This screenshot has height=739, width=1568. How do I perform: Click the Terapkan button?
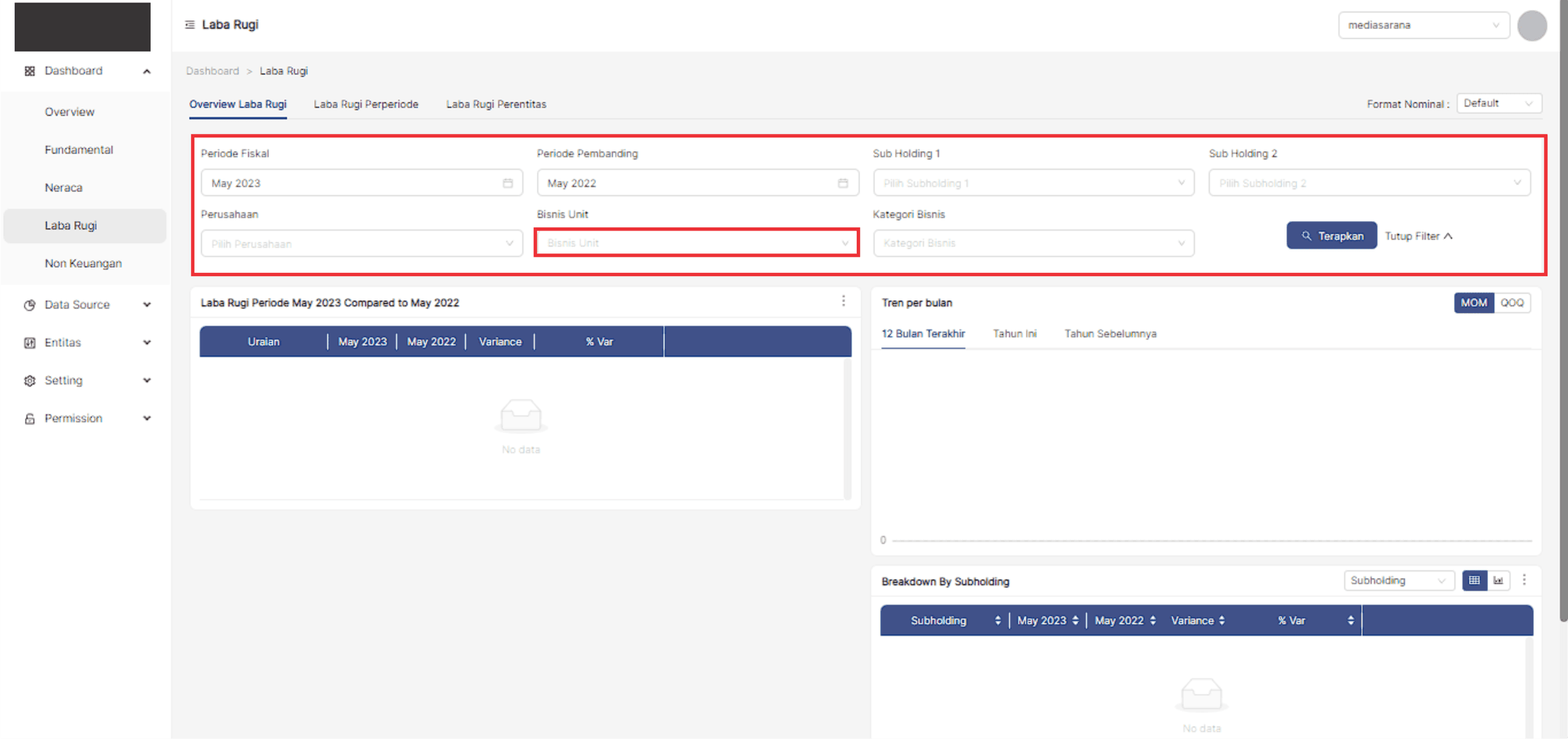click(x=1331, y=236)
